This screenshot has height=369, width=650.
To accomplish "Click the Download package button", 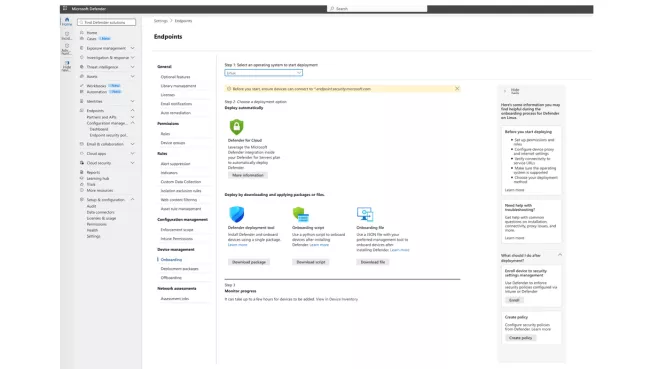I will point(249,262).
